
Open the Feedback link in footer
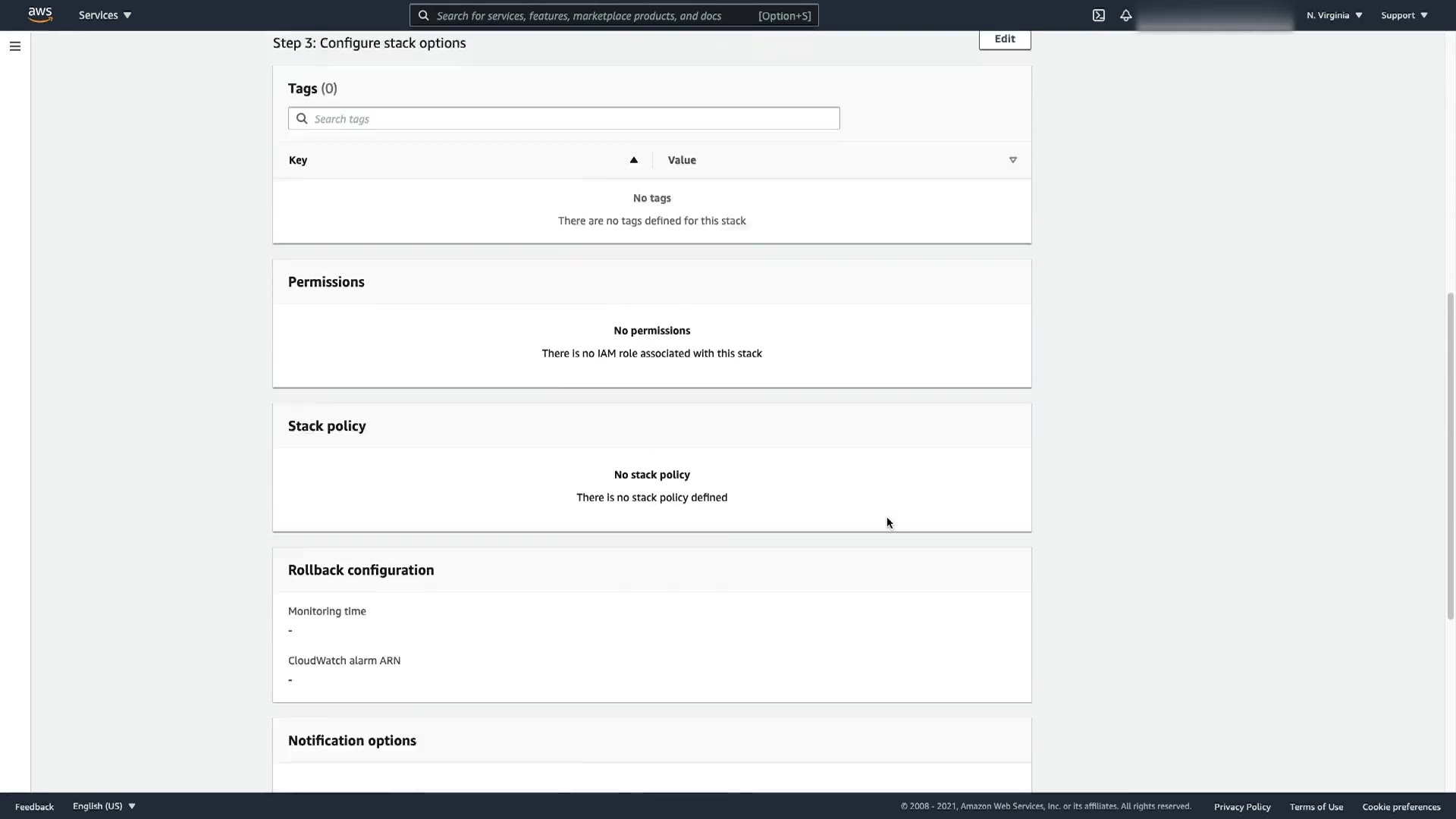(34, 807)
